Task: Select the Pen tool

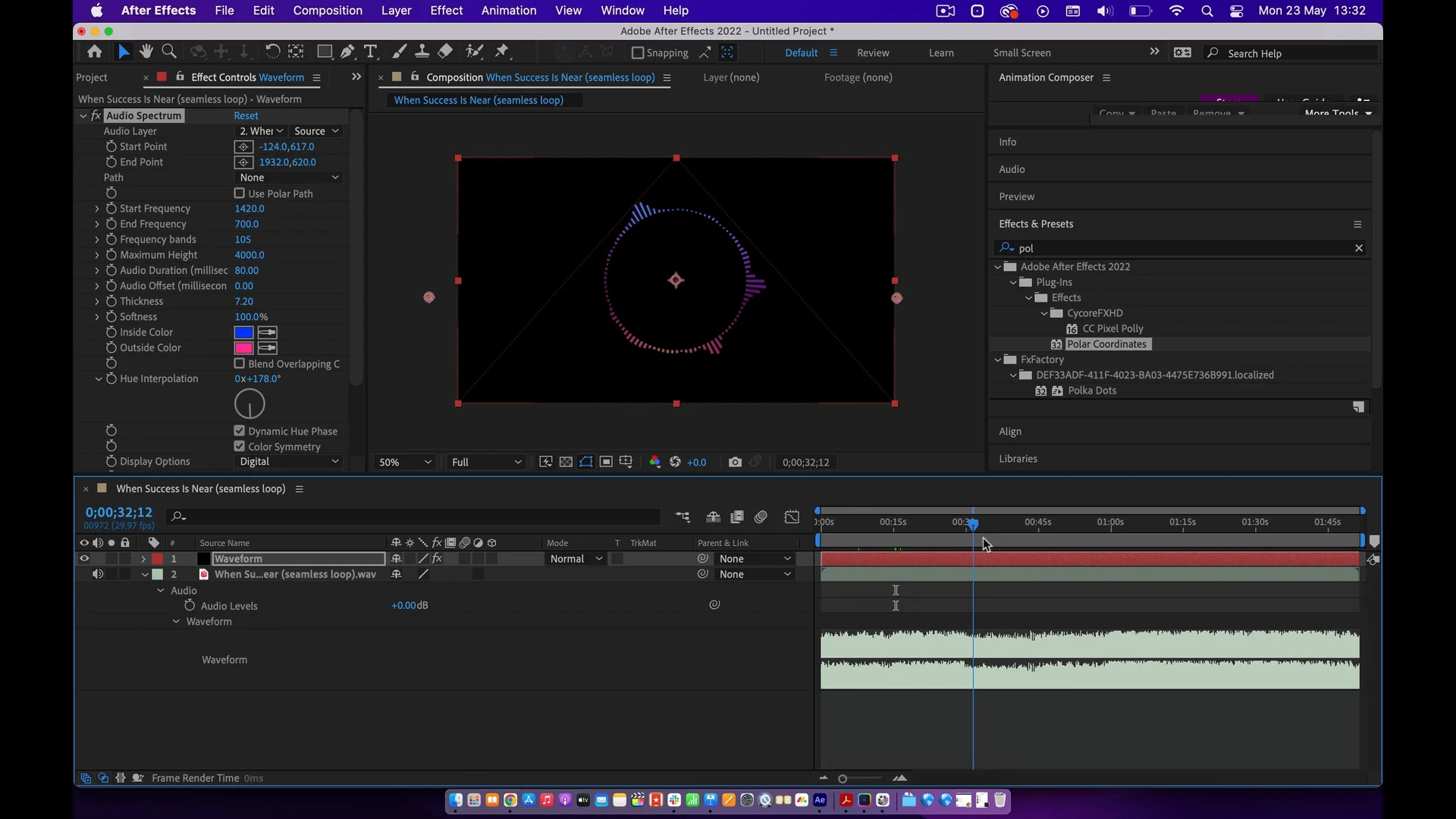Action: [x=347, y=52]
